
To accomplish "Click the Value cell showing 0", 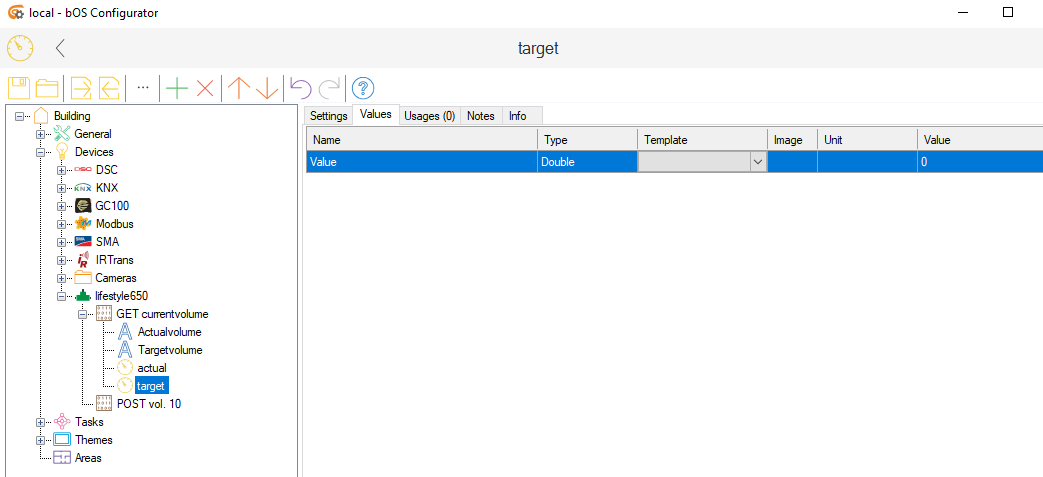I will pyautogui.click(x=978, y=162).
